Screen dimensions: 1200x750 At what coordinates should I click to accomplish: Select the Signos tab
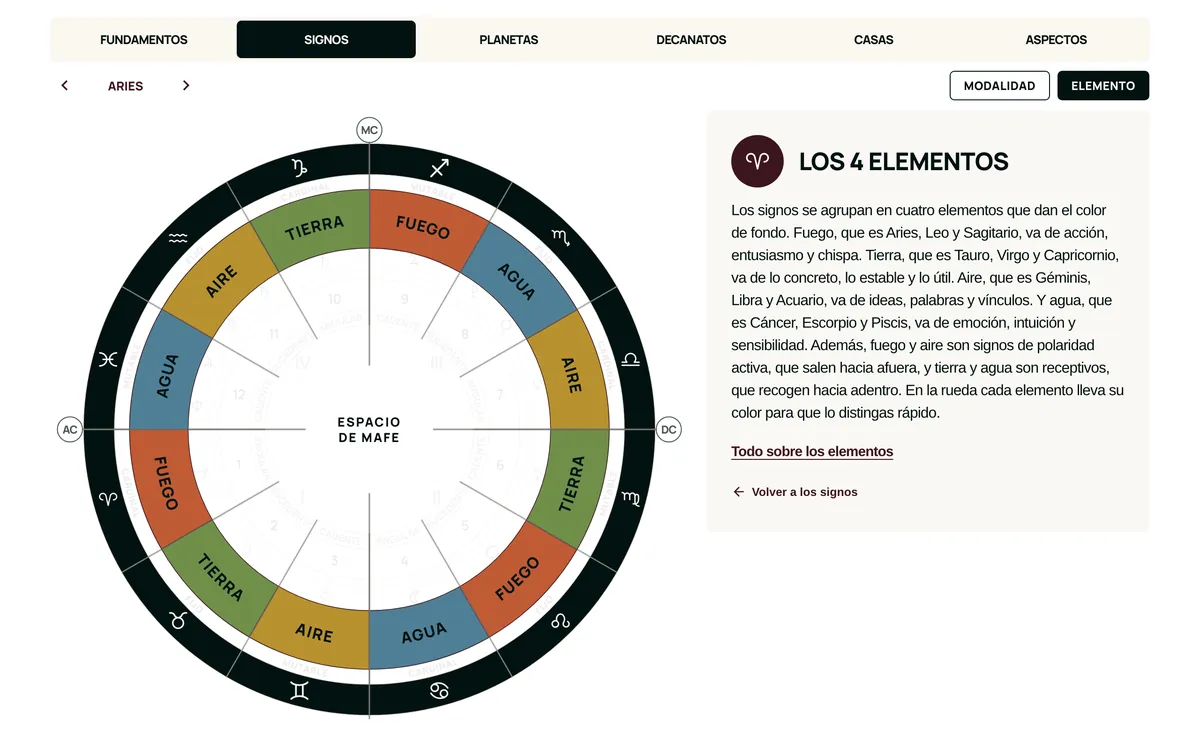coord(326,40)
